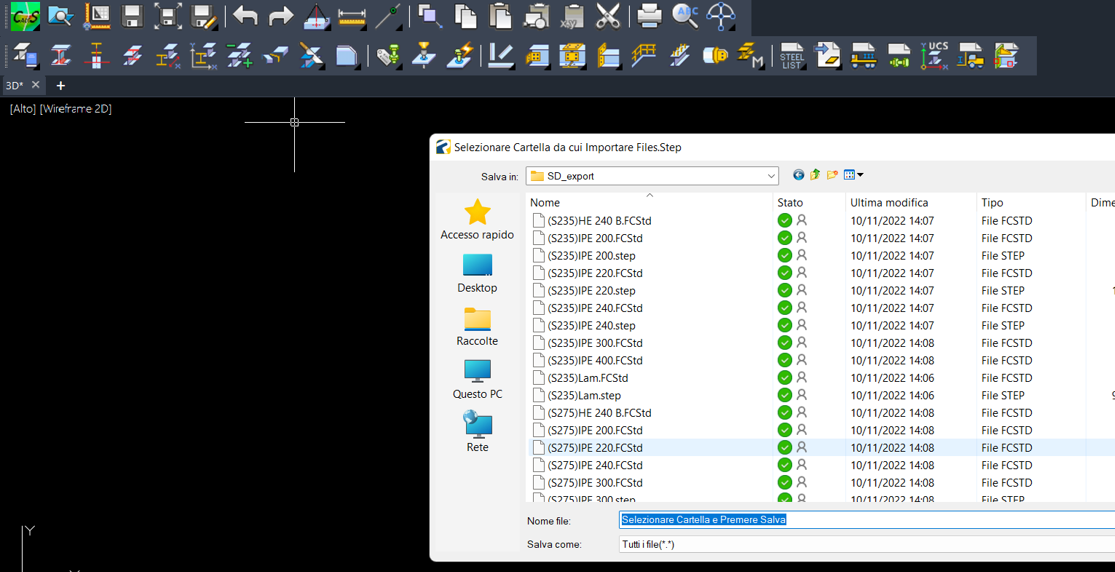The width and height of the screenshot is (1115, 572).
Task: Click the knife cutting profile icon
Action: coord(311,55)
